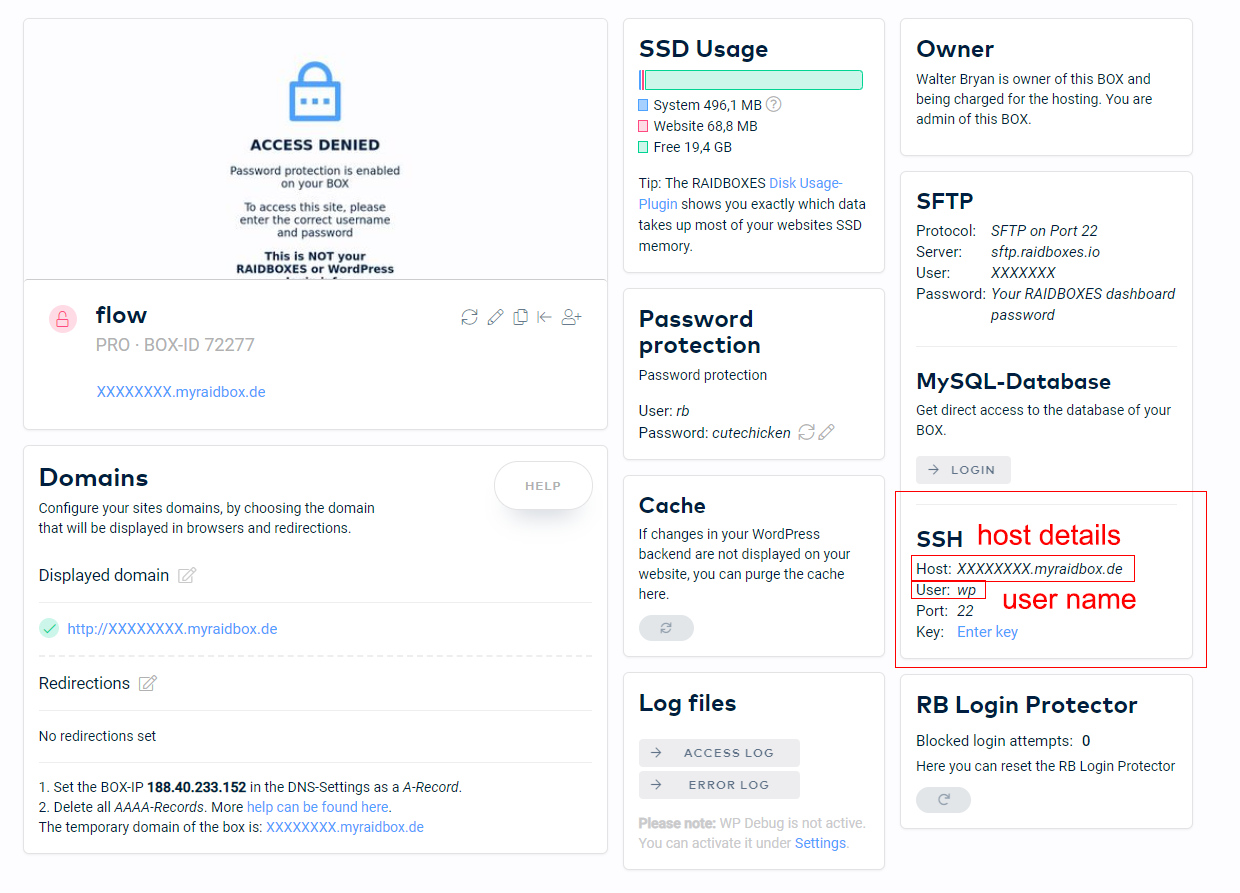
Task: Click the 'Website 68,8 MB' legend text
Action: (705, 126)
